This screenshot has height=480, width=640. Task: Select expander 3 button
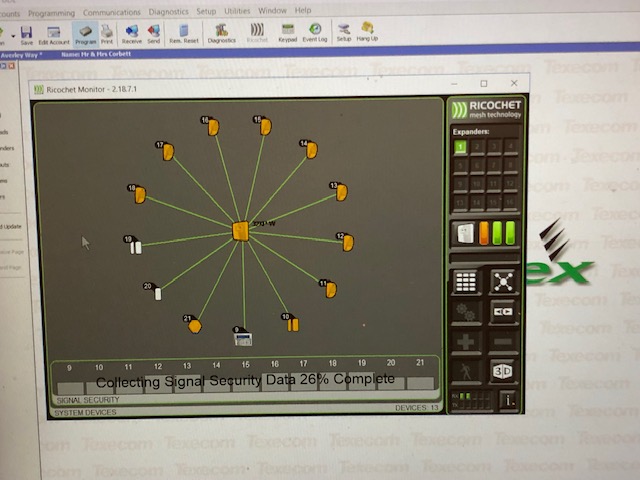(493, 147)
